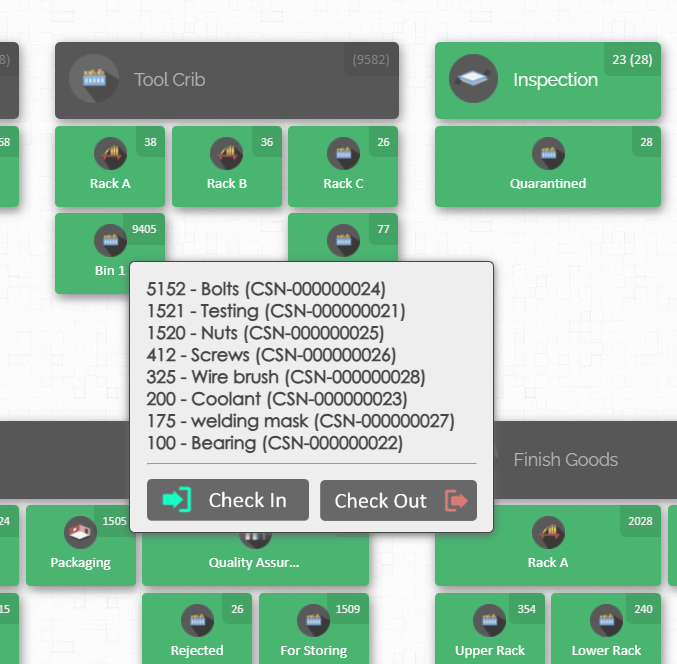Click the Quarantined count 28

(646, 142)
